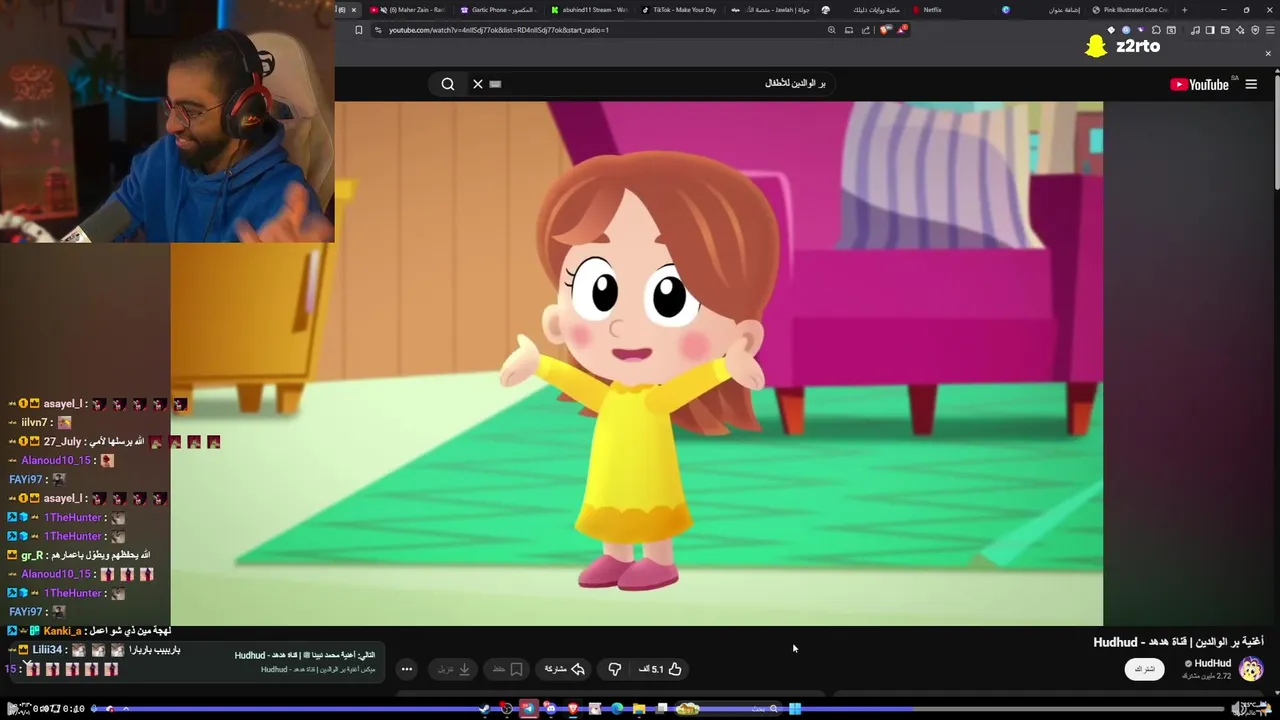This screenshot has height=720, width=1280.
Task: Click the Download arrow button under video
Action: coord(455,669)
